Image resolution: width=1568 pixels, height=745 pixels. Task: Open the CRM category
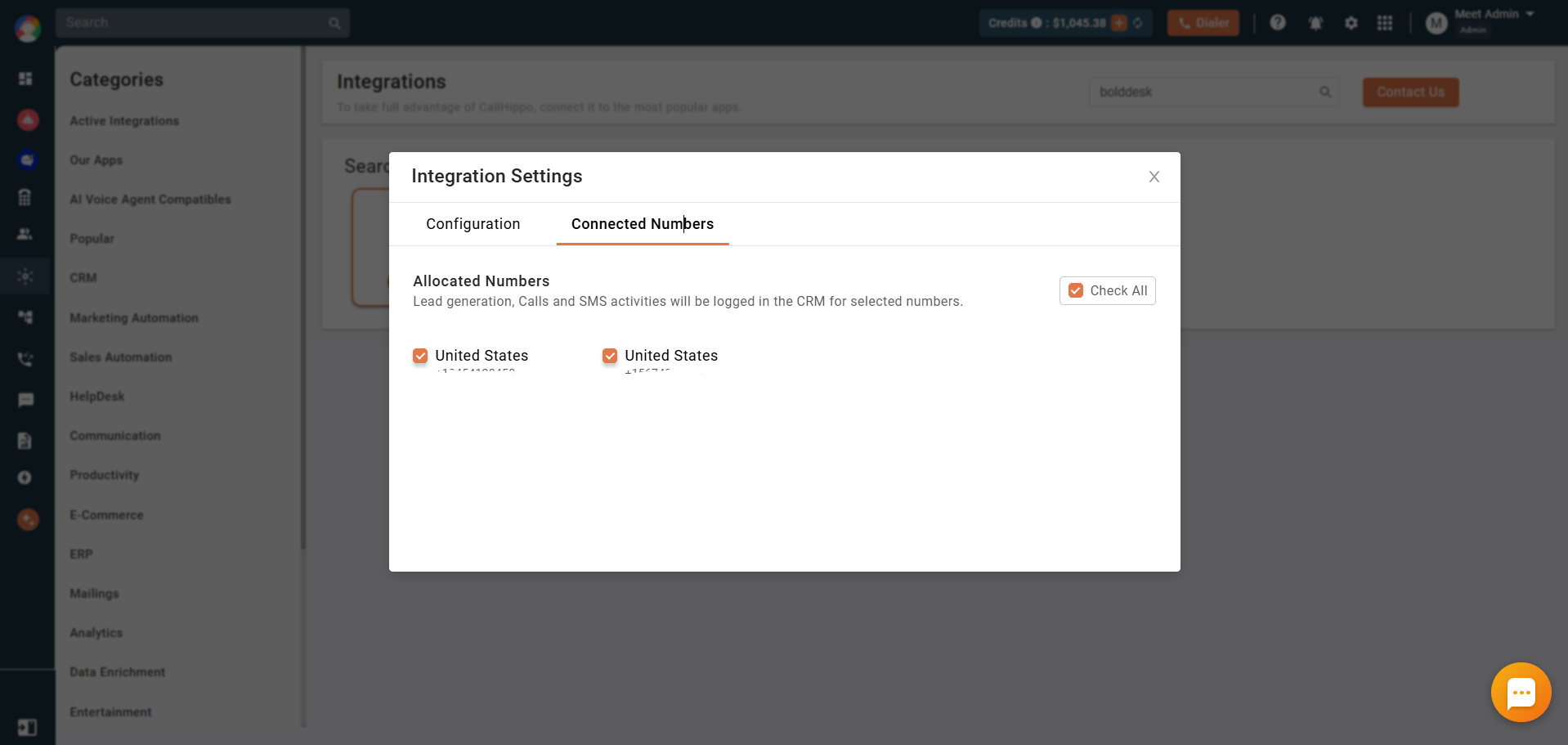click(x=83, y=278)
